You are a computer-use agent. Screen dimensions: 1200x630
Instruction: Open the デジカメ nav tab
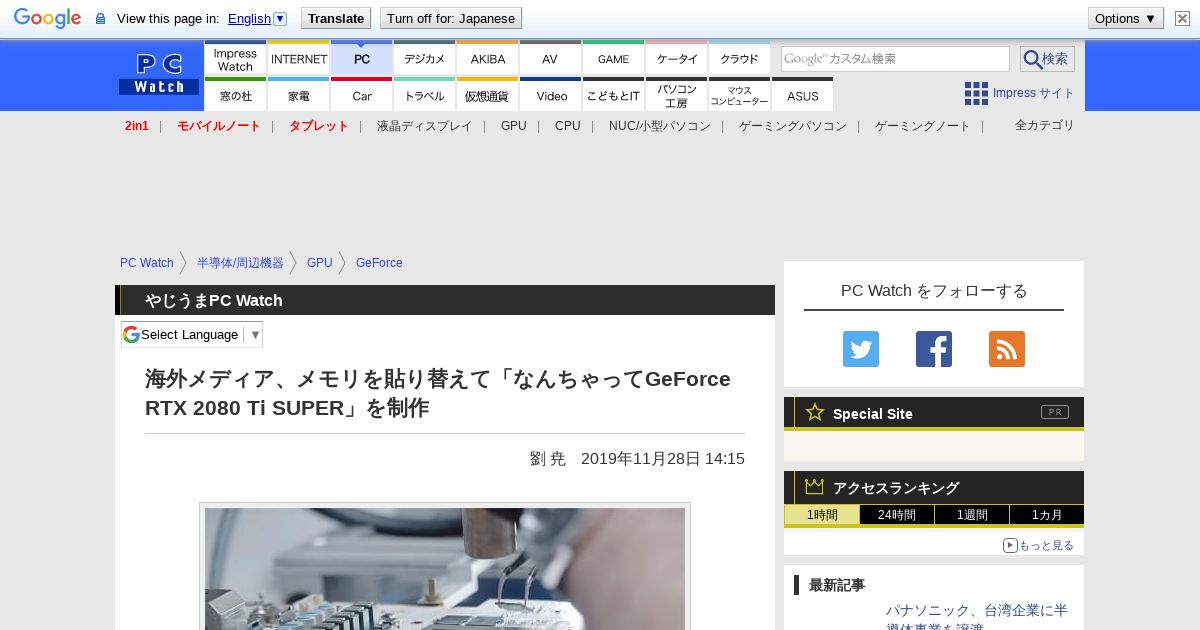coord(425,59)
